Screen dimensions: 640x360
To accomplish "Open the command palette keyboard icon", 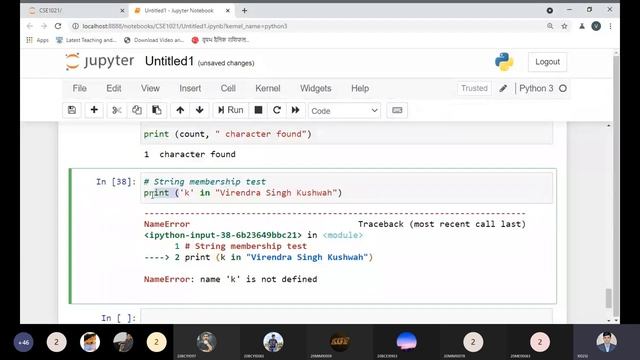I will click(x=397, y=110).
